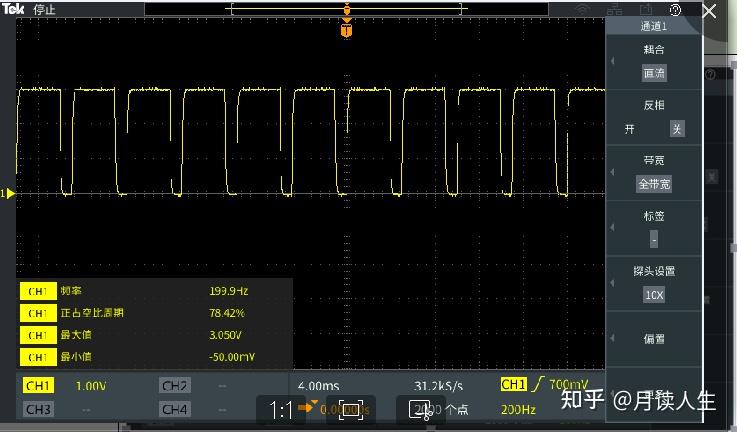The height and width of the screenshot is (432, 737).
Task: Click the network connection icon
Action: point(613,9)
